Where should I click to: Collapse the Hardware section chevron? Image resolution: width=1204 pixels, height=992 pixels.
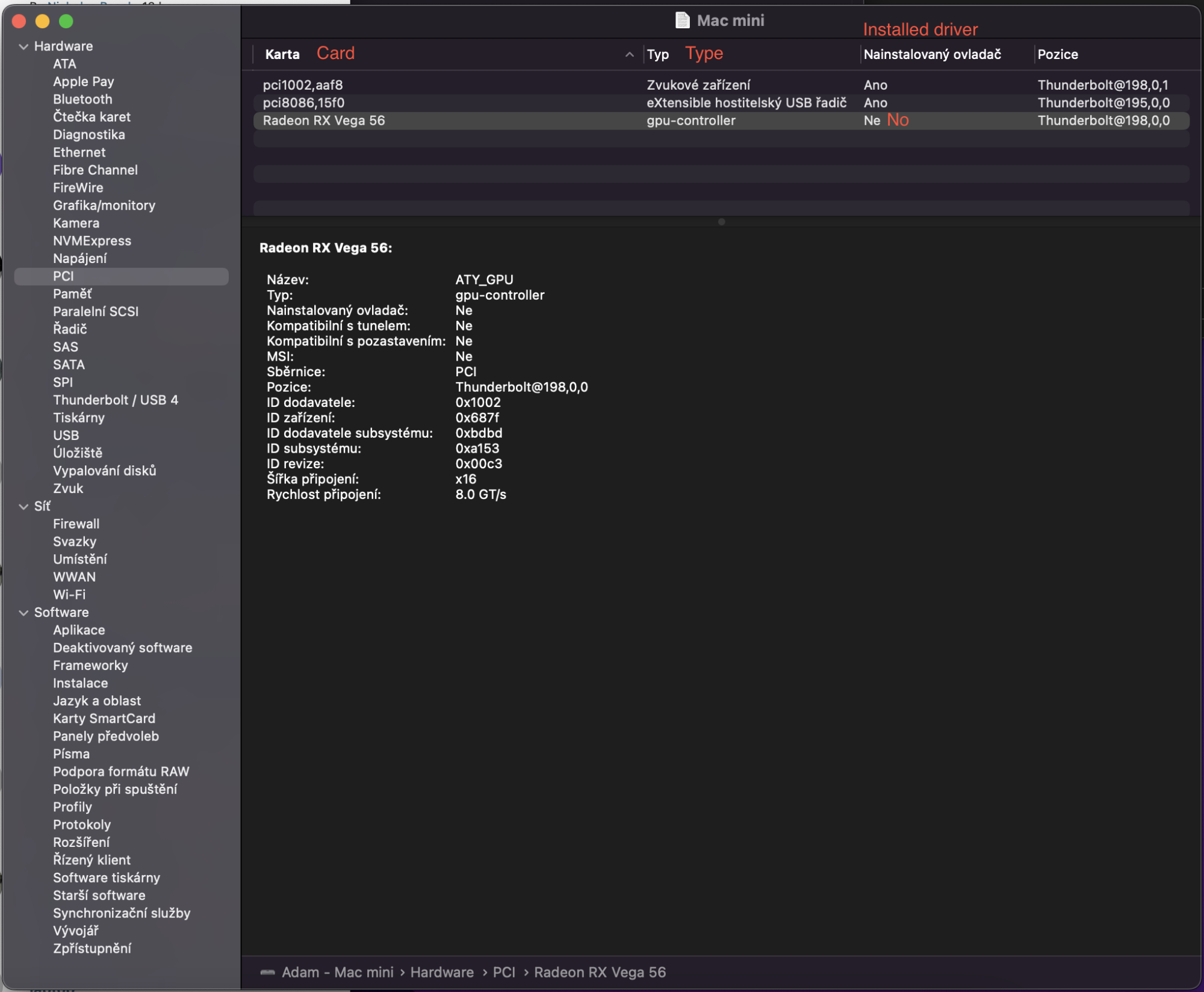coord(23,46)
